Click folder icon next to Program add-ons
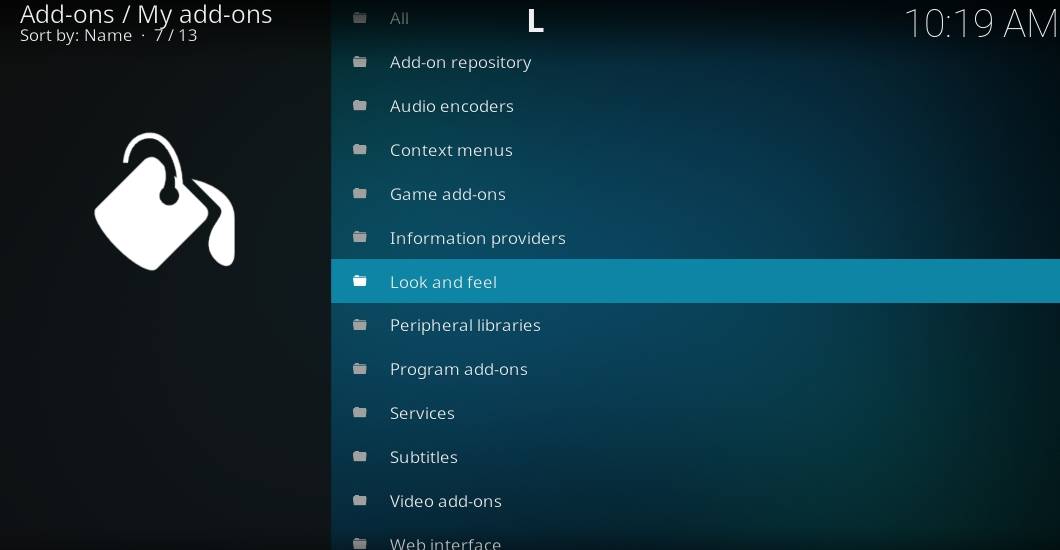Viewport: 1060px width, 550px height. (360, 369)
